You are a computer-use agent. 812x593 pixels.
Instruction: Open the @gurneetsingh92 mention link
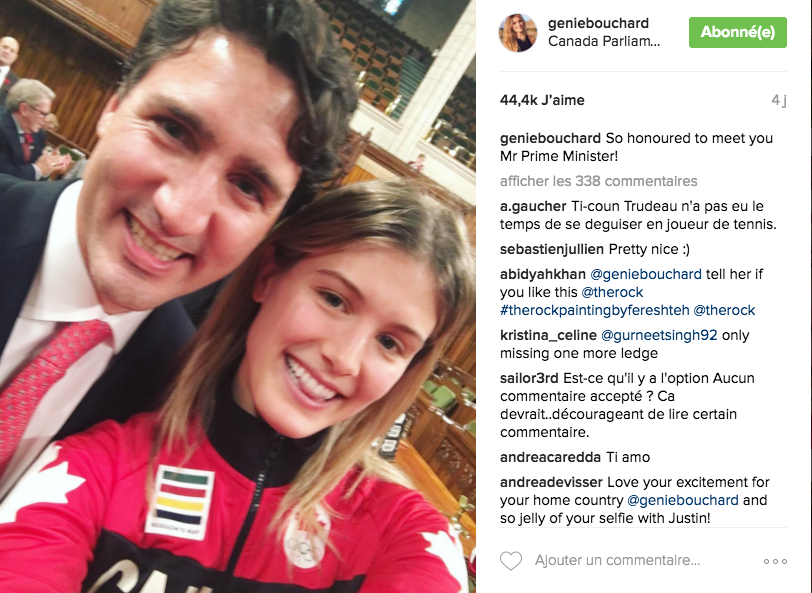(x=659, y=335)
